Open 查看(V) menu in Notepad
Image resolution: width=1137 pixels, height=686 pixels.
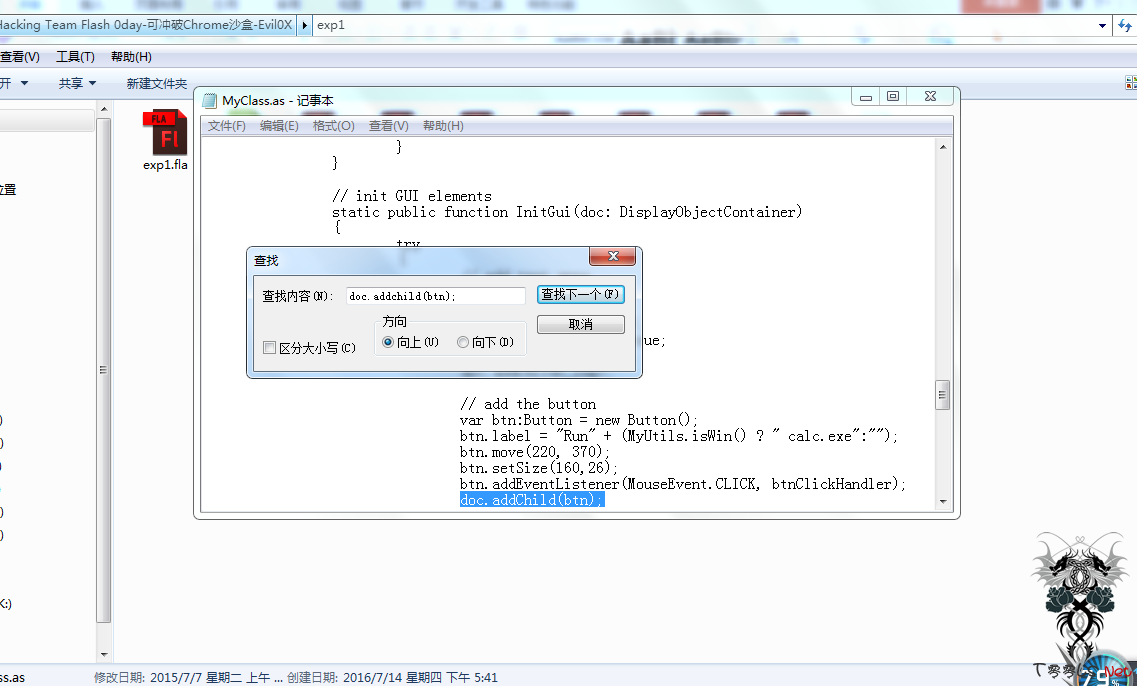click(x=389, y=126)
